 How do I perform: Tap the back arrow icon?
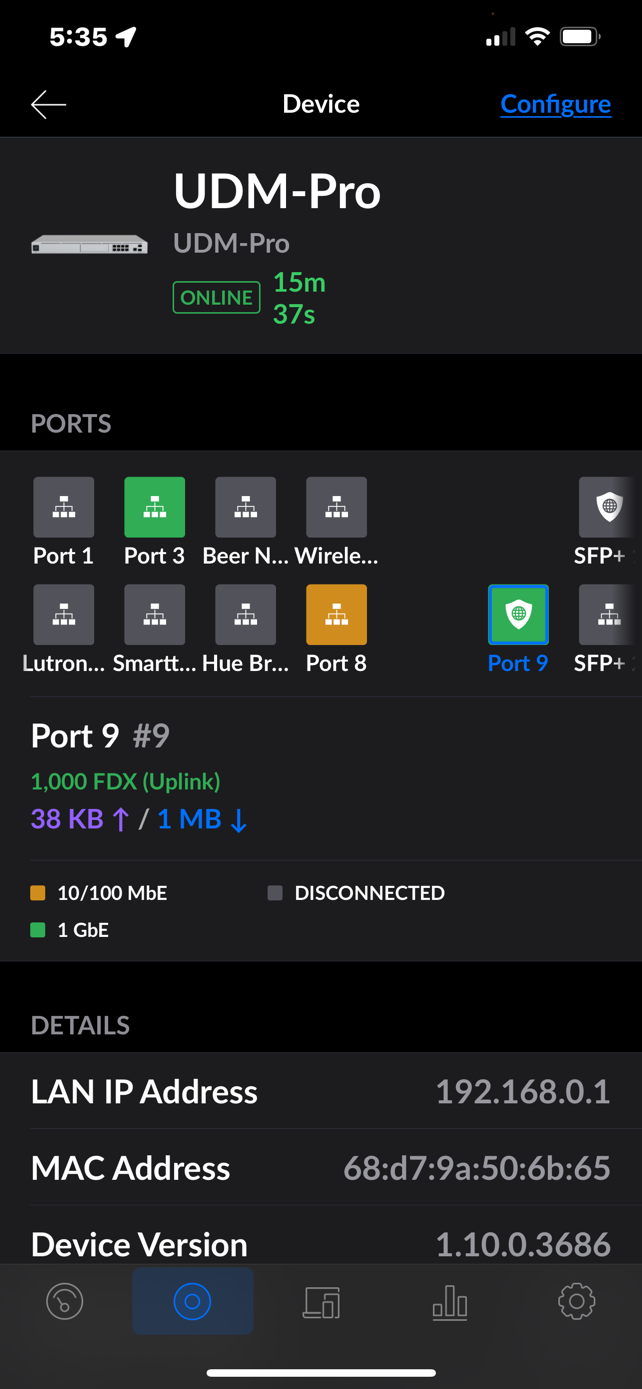[48, 104]
